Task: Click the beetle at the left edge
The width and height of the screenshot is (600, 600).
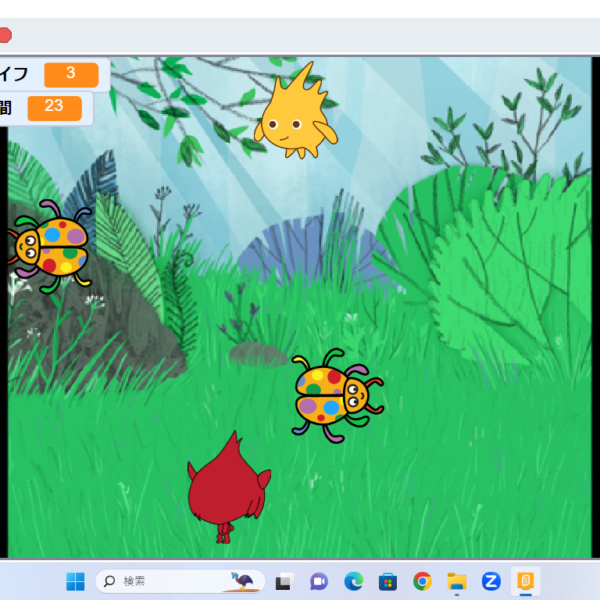Action: [x=47, y=245]
